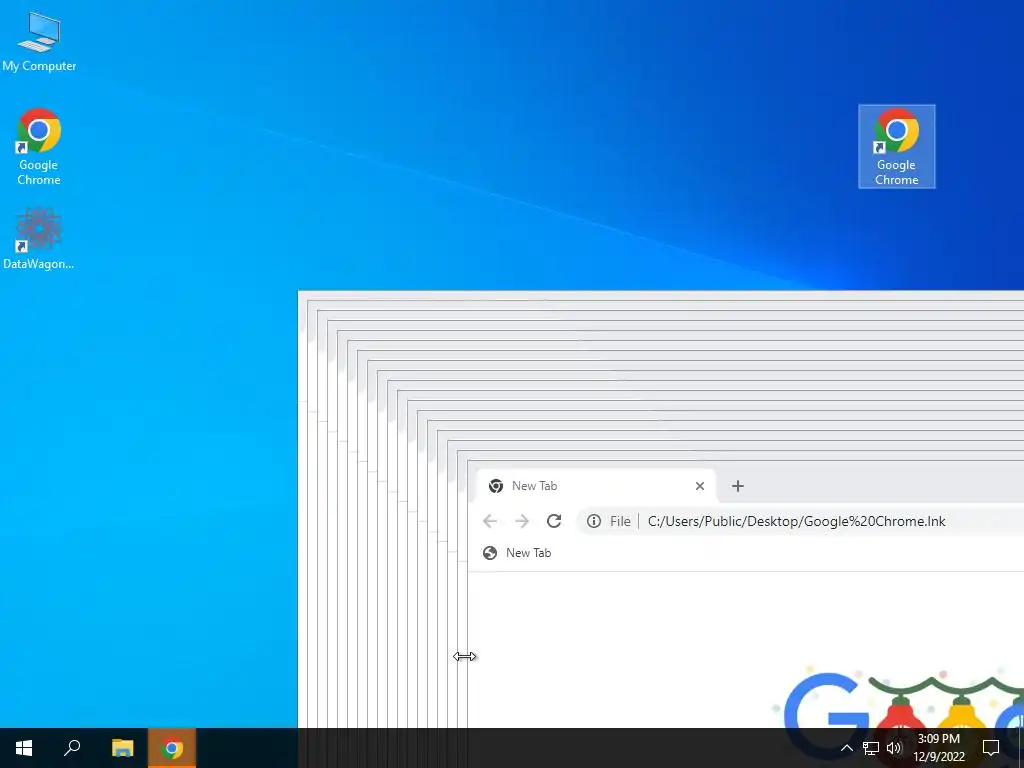Select the highlighted Google Chrome shortcut at right
The height and width of the screenshot is (768, 1024).
pos(897,147)
